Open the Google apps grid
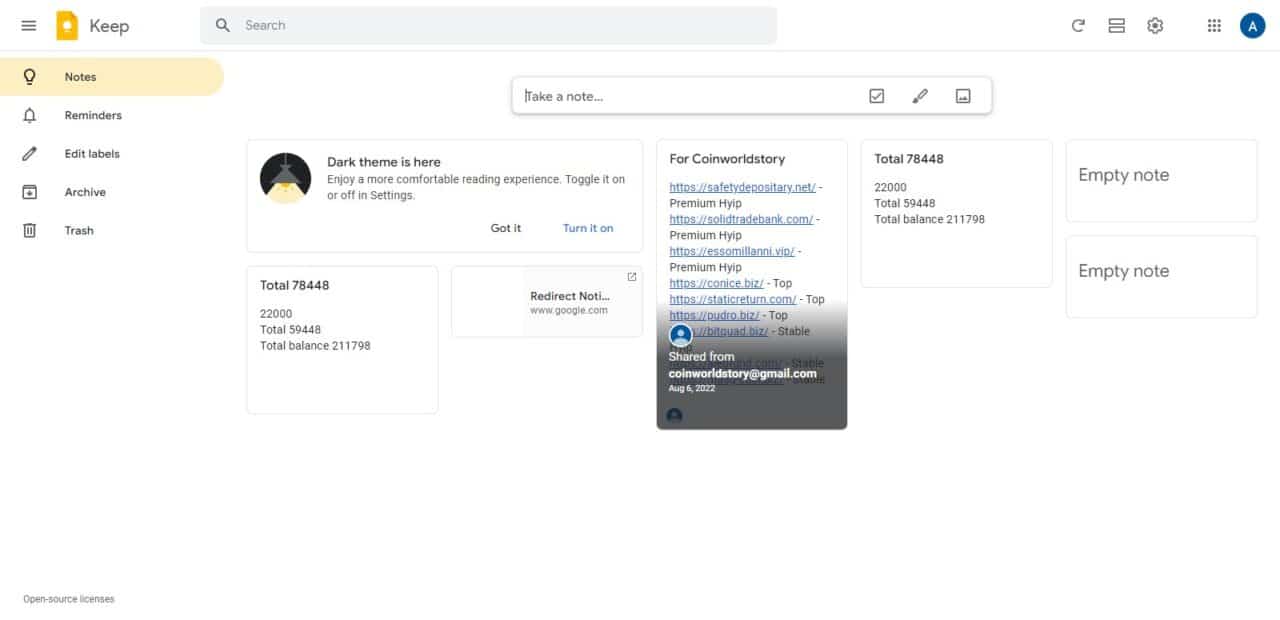Screen dimensions: 1280x620 click(x=1214, y=26)
